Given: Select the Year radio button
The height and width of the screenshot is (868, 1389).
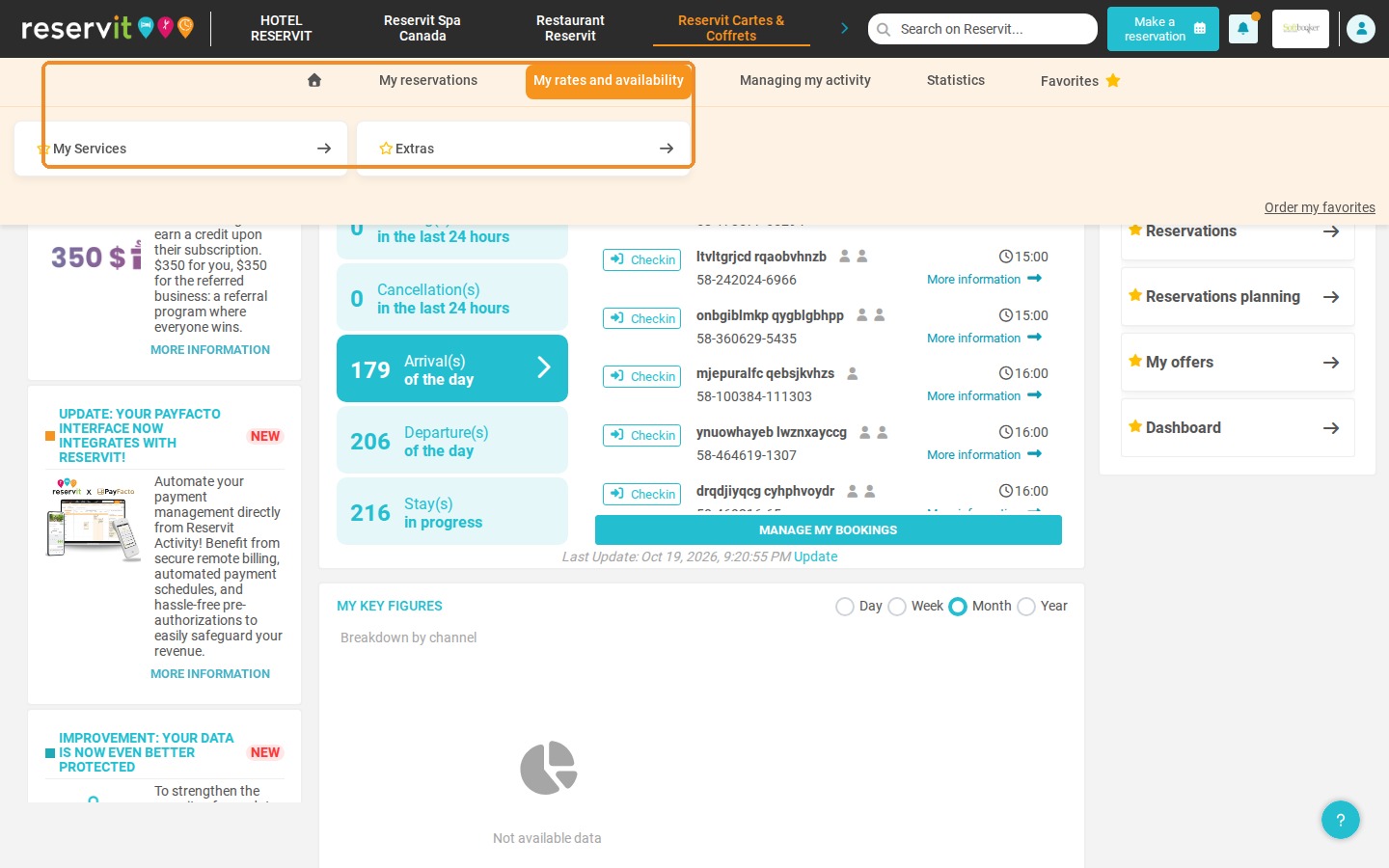Looking at the screenshot, I should [1026, 607].
